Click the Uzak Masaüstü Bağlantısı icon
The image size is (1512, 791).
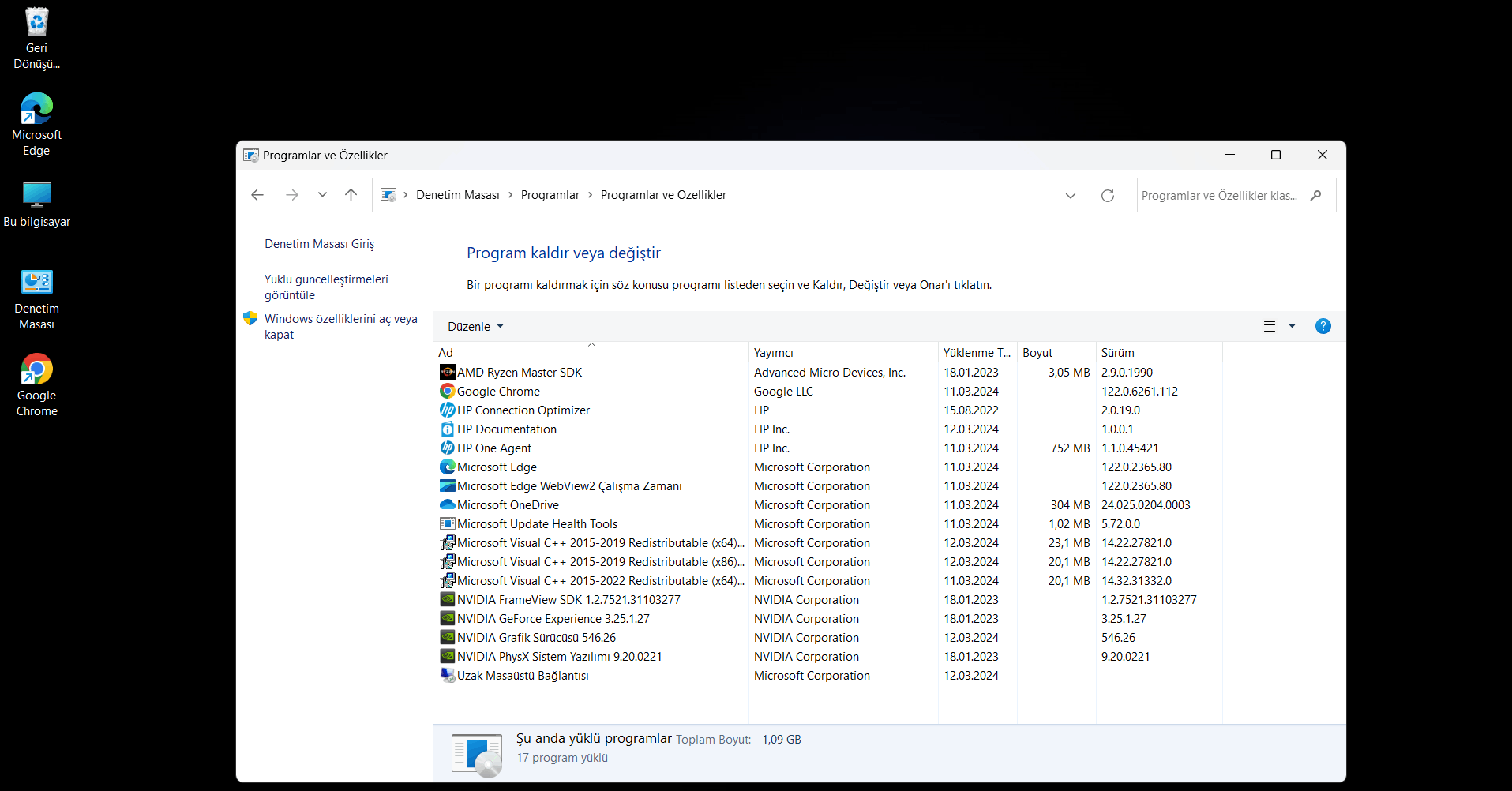(x=448, y=675)
